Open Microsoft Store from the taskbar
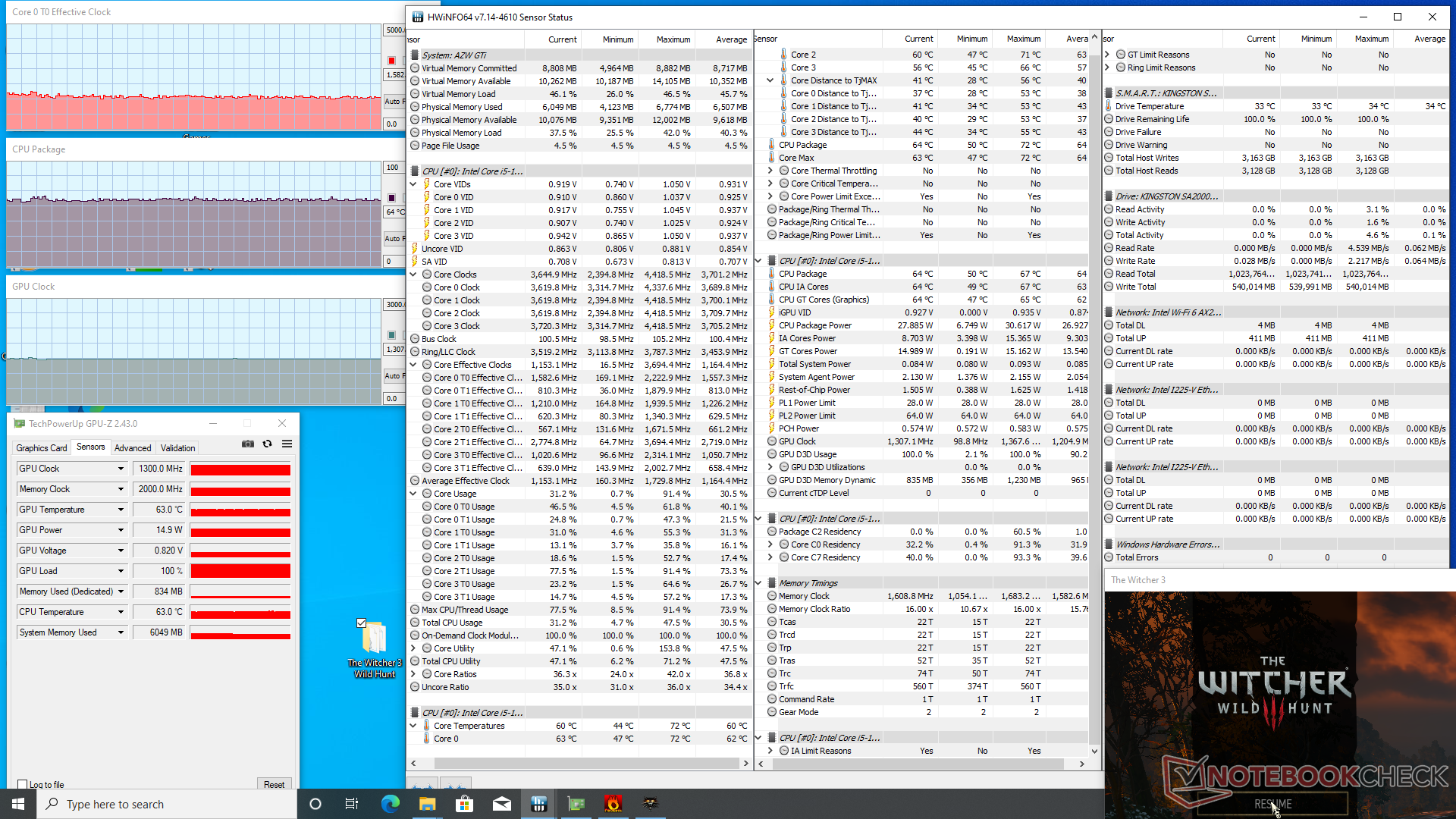Viewport: 1456px width, 819px height. pyautogui.click(x=464, y=804)
